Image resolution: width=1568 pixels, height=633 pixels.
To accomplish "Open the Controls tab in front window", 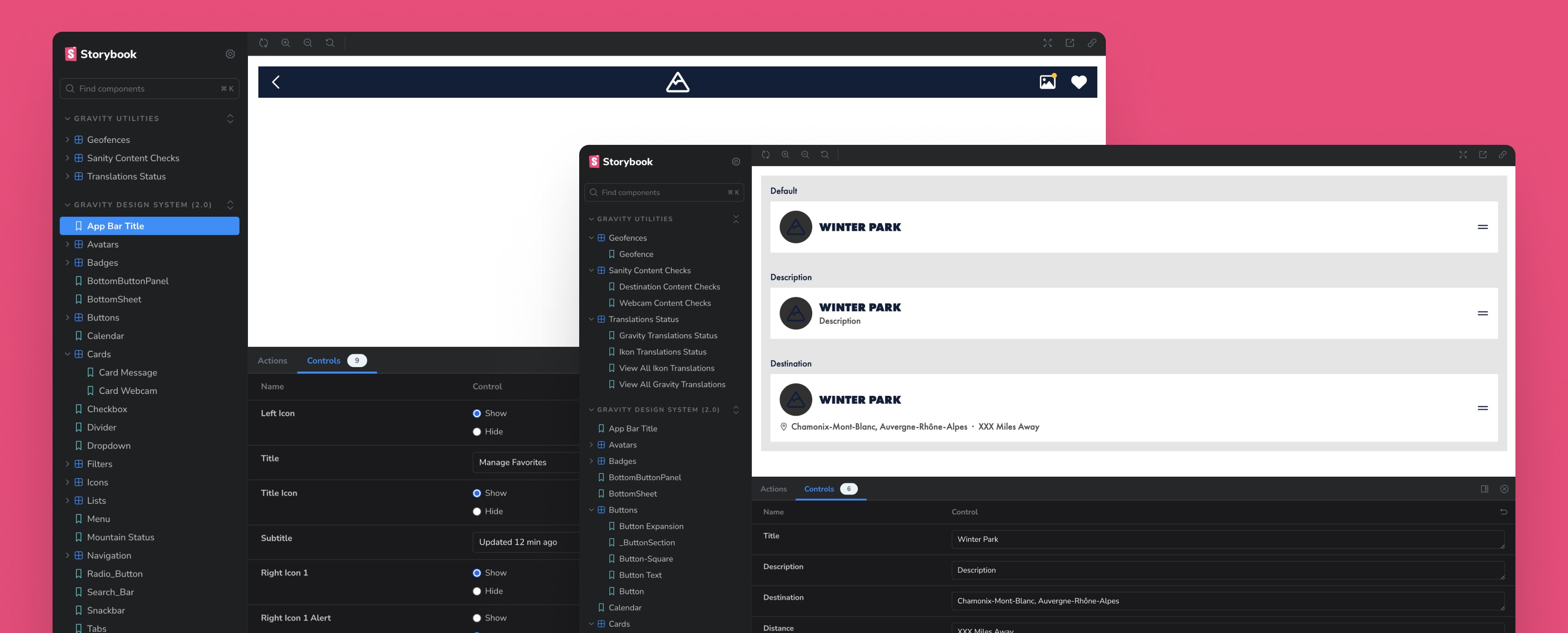I will pos(819,489).
